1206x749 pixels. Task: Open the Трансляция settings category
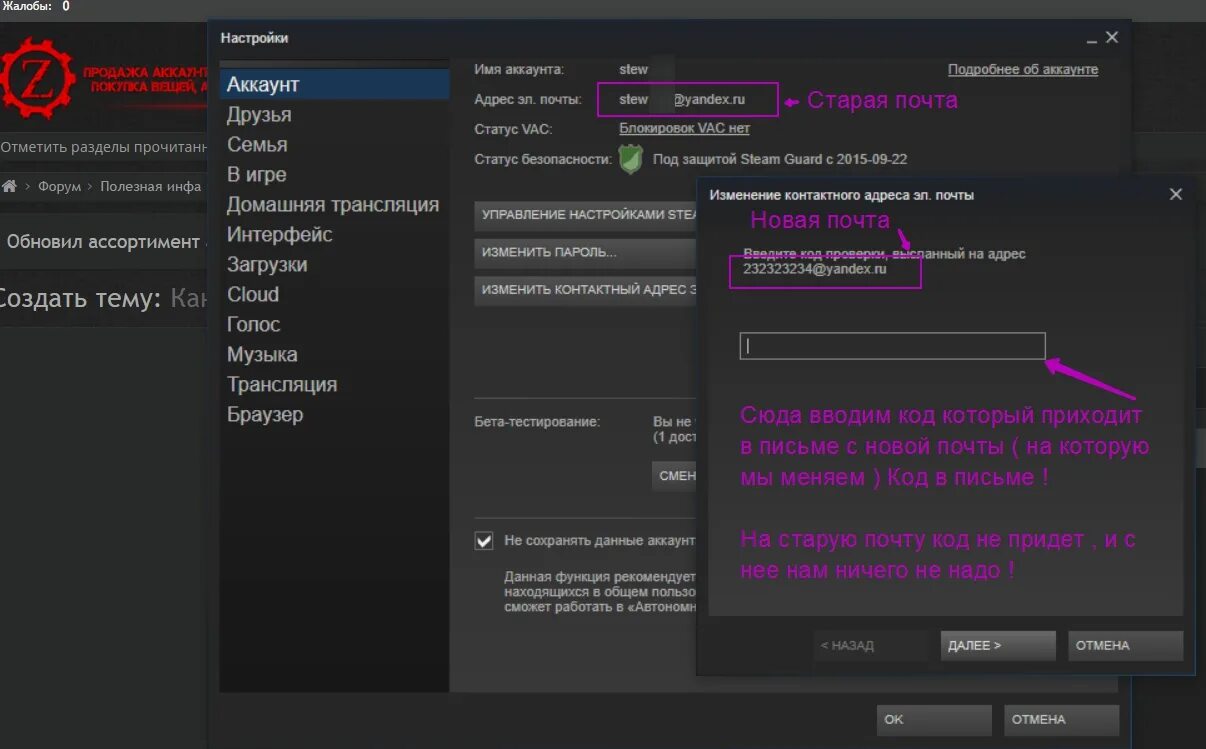click(x=334, y=385)
